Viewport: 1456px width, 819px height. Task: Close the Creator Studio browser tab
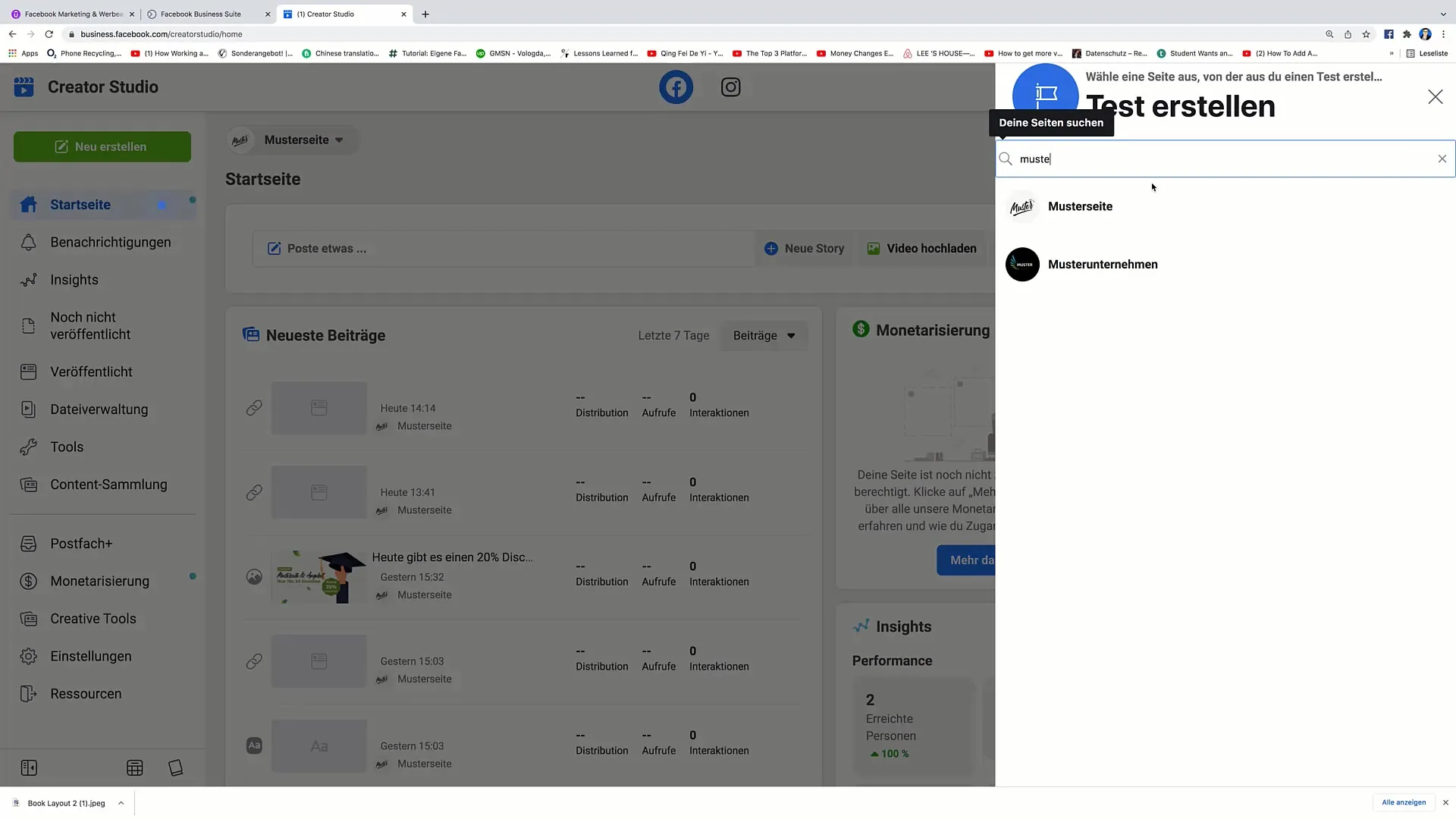pos(403,14)
